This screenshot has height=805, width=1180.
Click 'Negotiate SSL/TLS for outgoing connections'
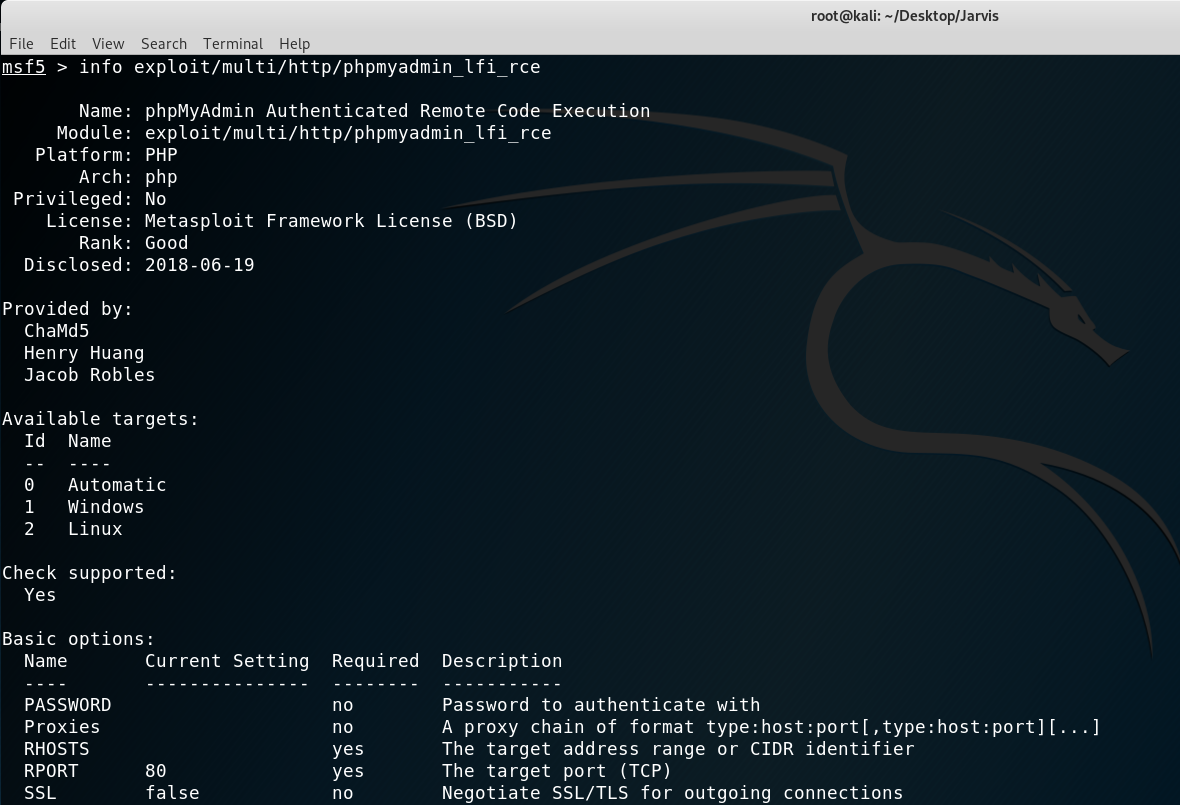[672, 793]
